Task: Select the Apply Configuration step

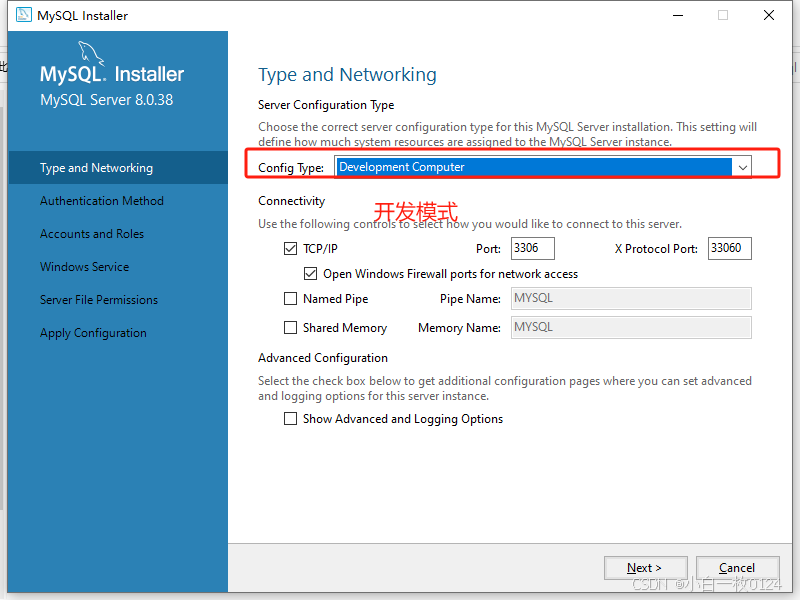Action: (x=93, y=332)
